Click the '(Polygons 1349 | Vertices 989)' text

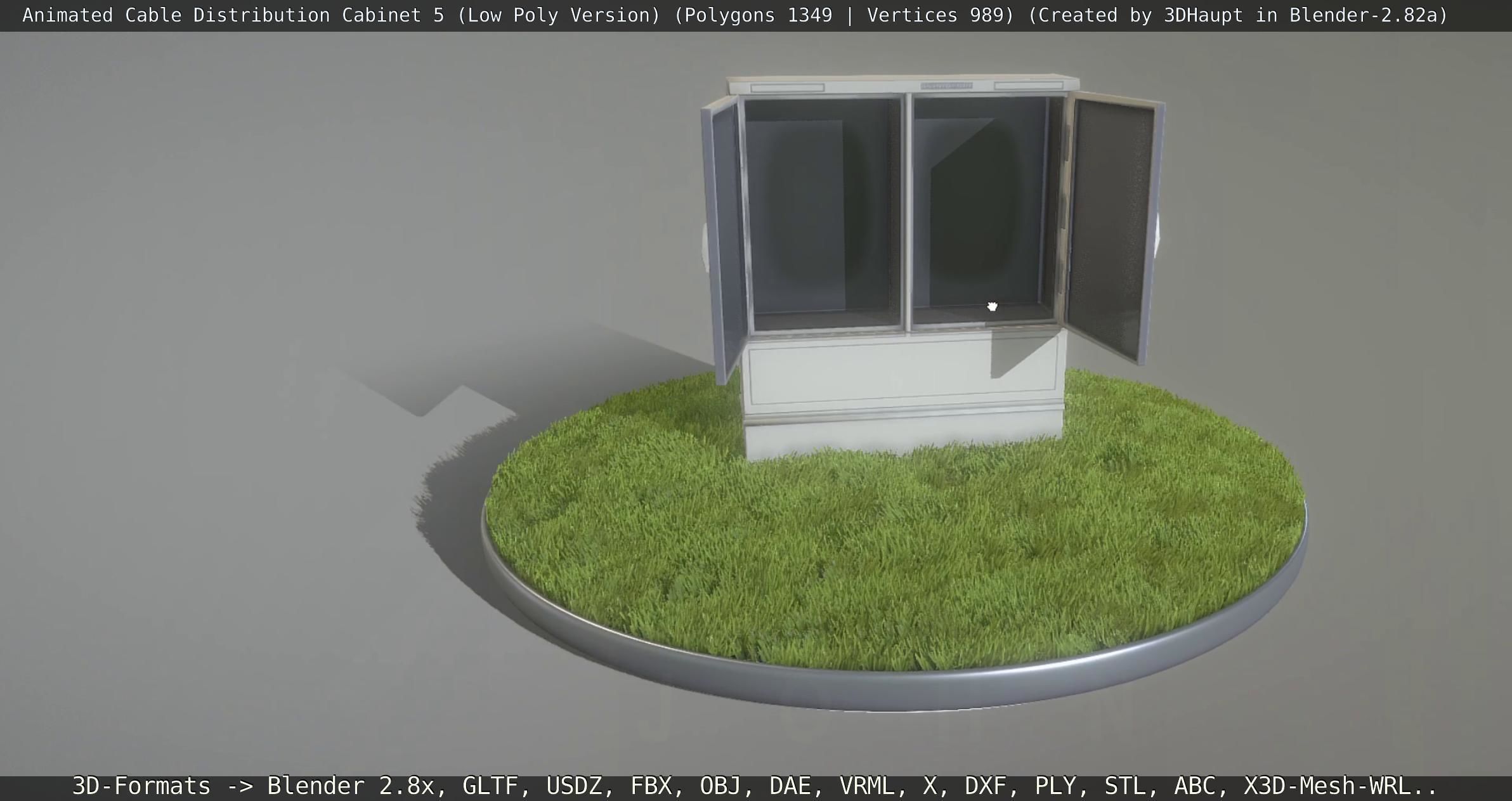pos(844,15)
